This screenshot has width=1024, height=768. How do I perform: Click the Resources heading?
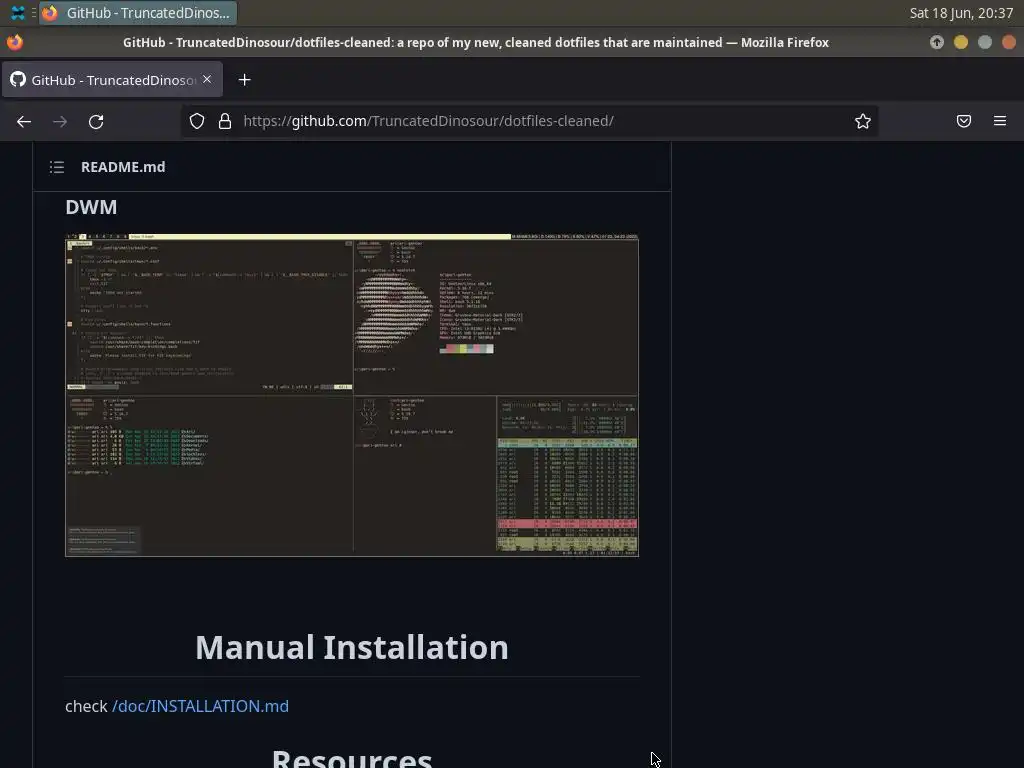click(x=352, y=758)
